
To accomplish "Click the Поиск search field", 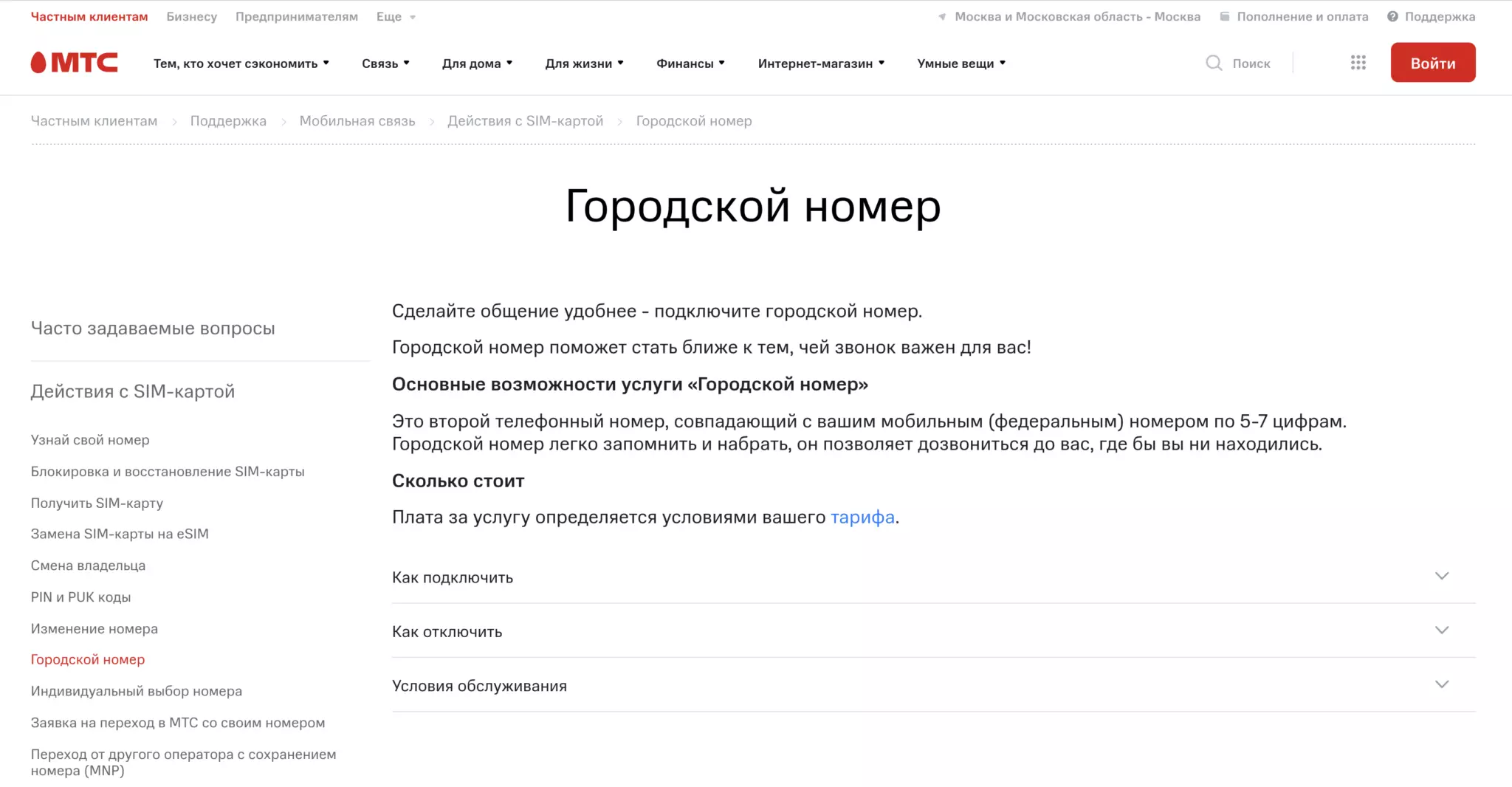I will (1251, 63).
